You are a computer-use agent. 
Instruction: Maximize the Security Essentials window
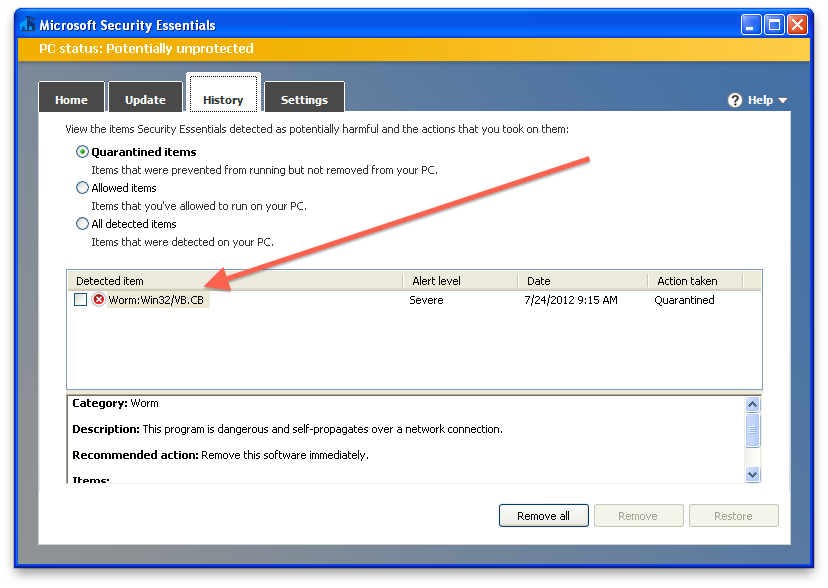(774, 25)
